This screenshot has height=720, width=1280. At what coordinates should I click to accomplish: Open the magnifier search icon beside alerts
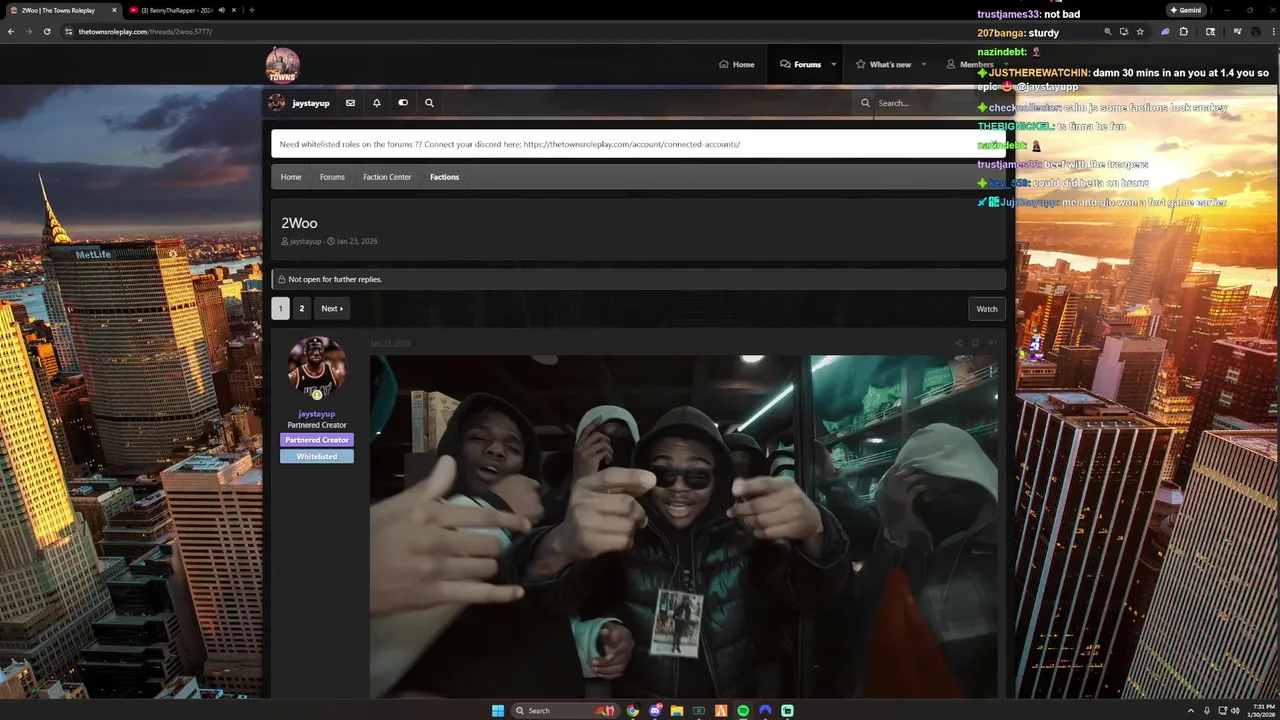coord(429,103)
